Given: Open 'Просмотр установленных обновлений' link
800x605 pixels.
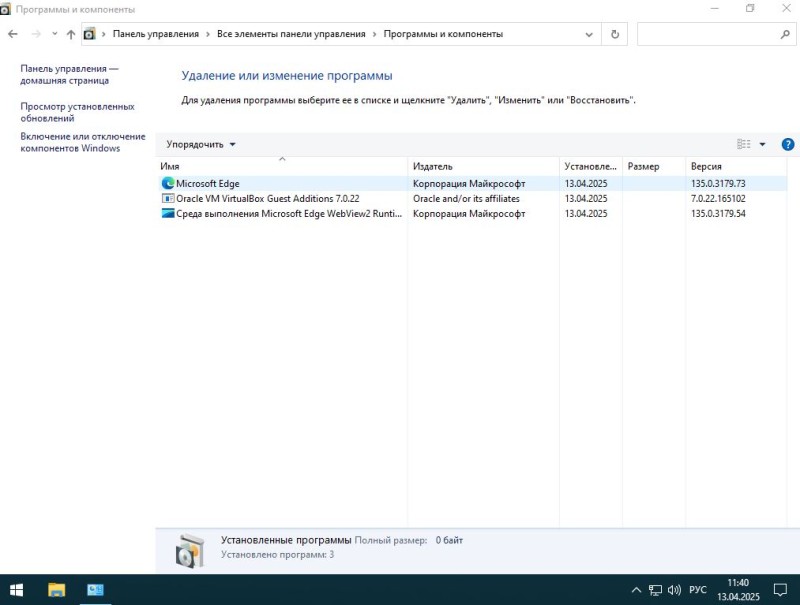Looking at the screenshot, I should point(78,112).
